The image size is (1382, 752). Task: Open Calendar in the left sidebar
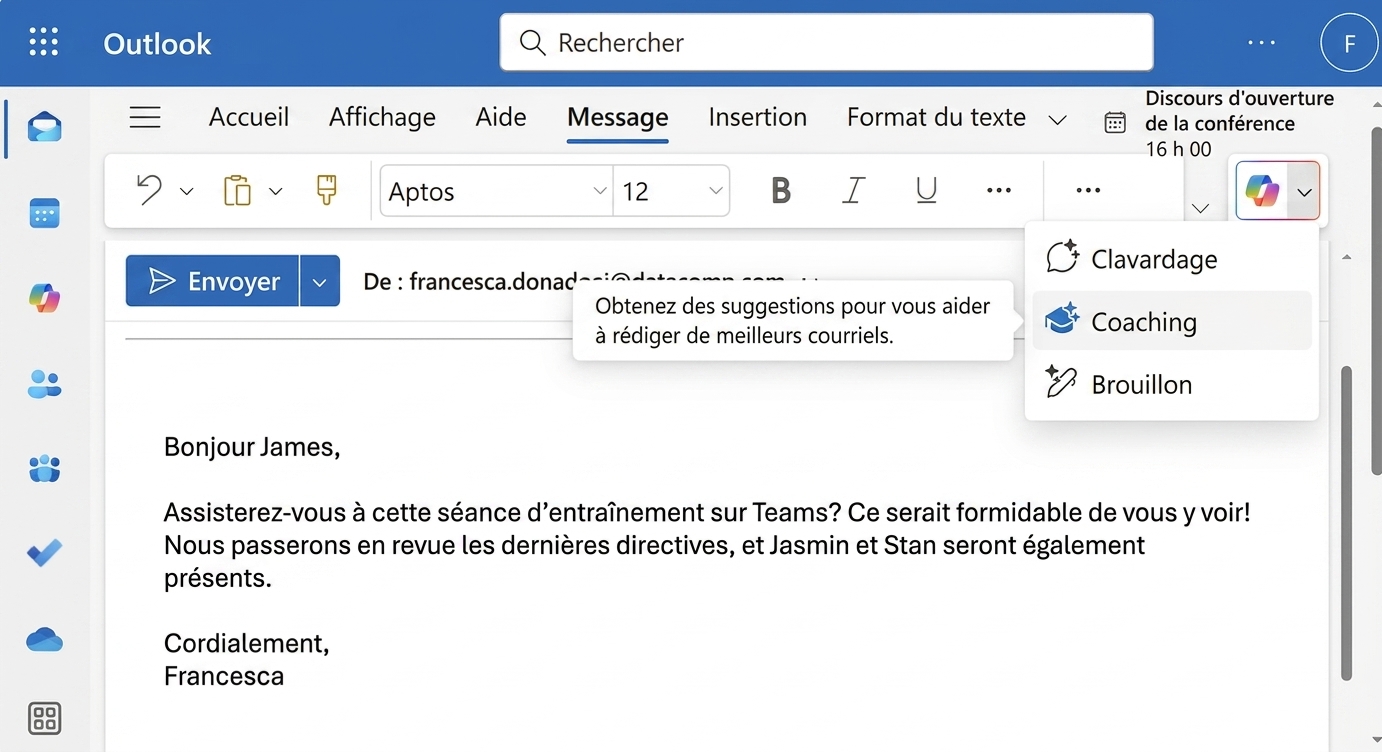click(45, 213)
